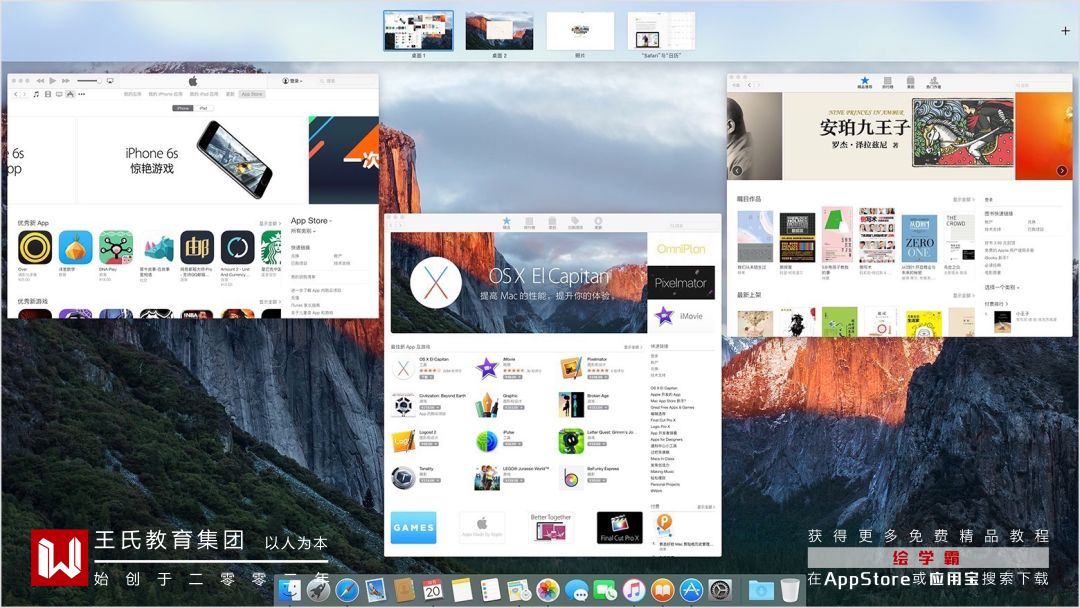The height and width of the screenshot is (608, 1080).
Task: Select the Movies icon in iTunes
Action: pyautogui.click(x=48, y=94)
